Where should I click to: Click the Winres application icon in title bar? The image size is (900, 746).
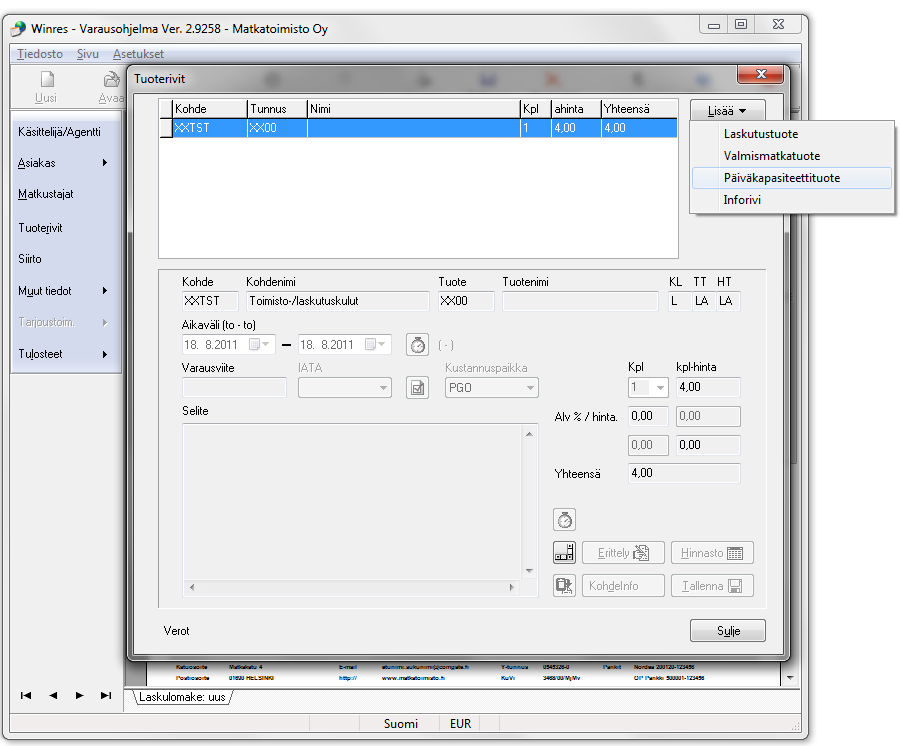[x=18, y=28]
